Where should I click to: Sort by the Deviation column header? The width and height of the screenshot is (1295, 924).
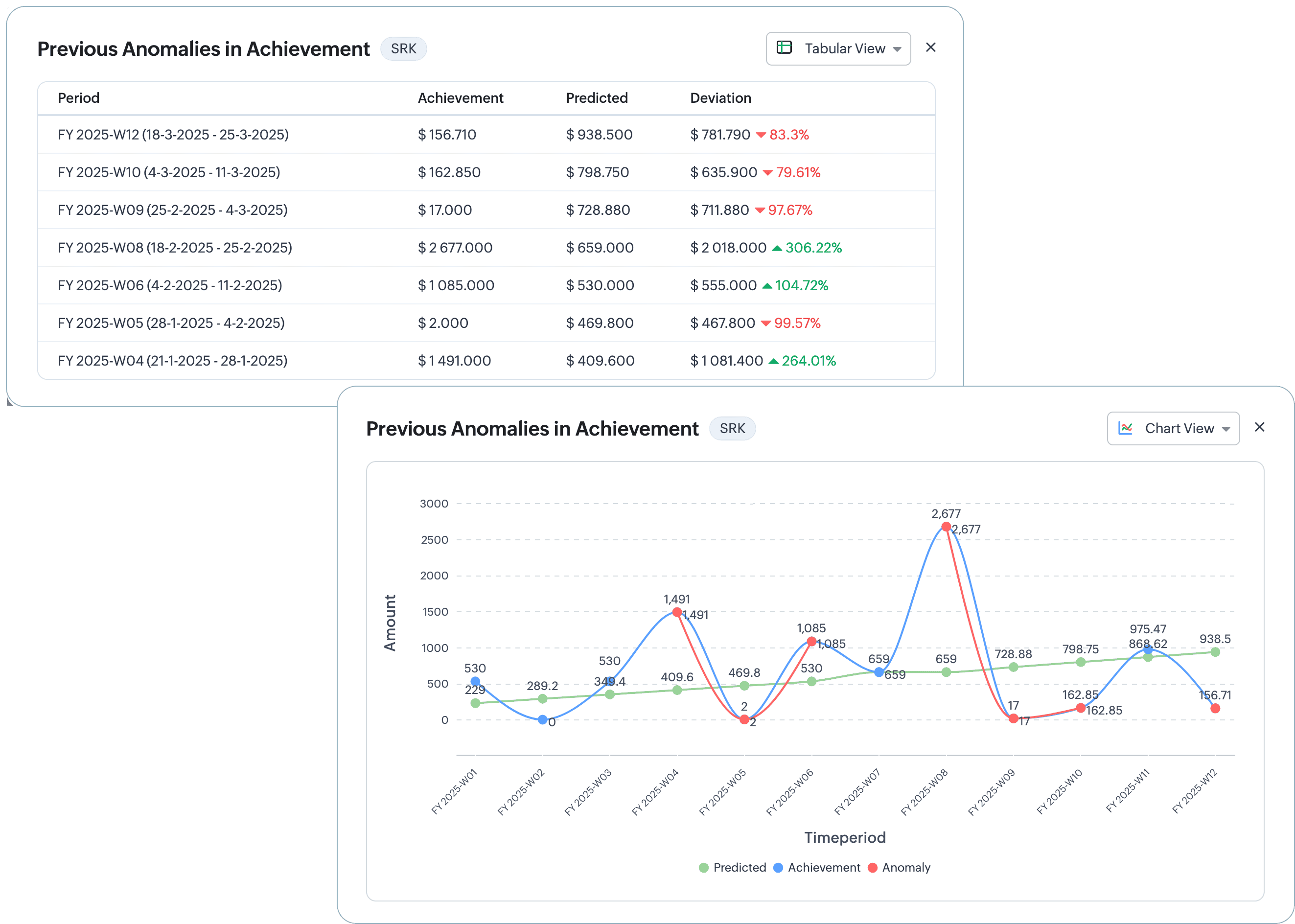[x=720, y=98]
